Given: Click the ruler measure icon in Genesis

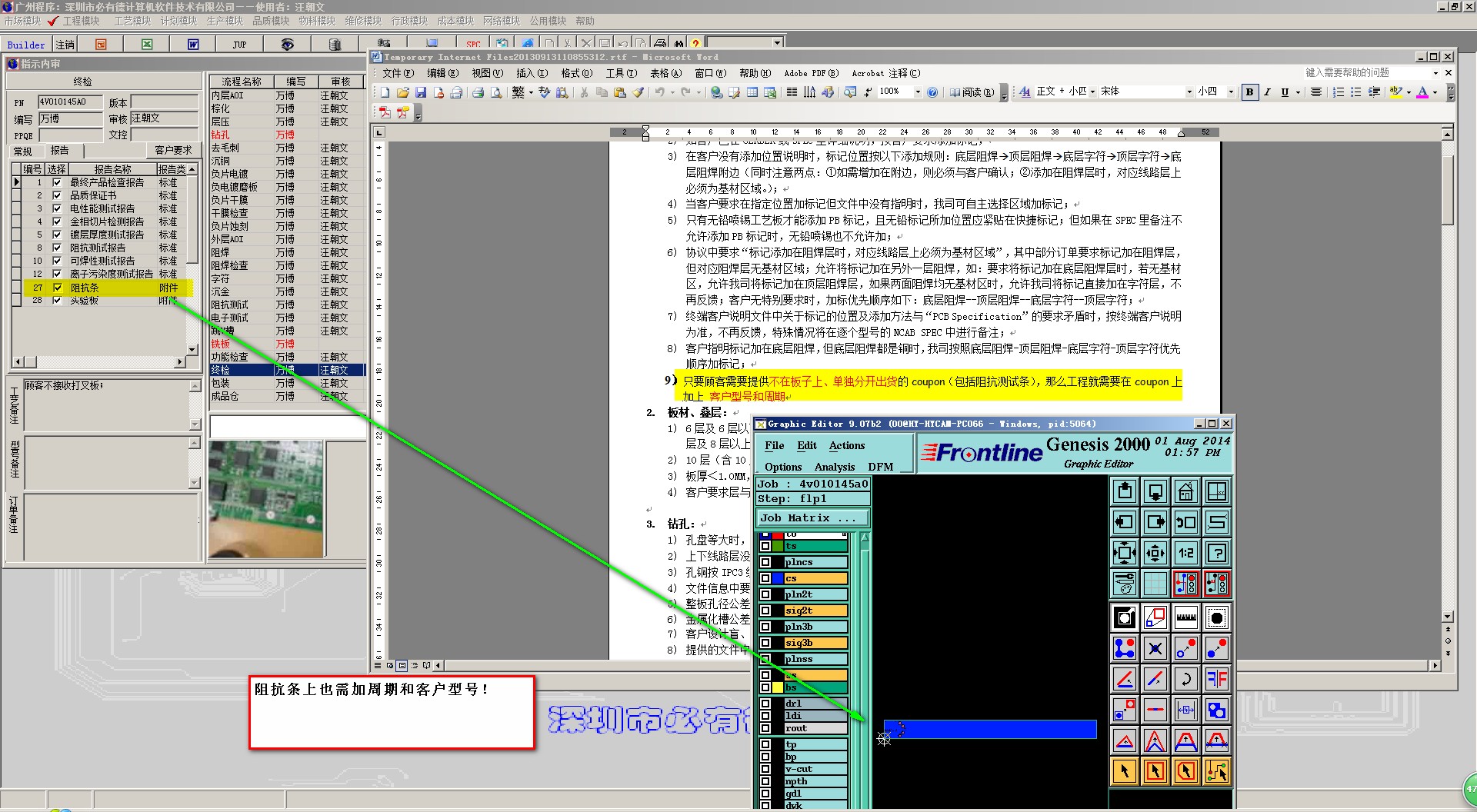Looking at the screenshot, I should click(1186, 617).
